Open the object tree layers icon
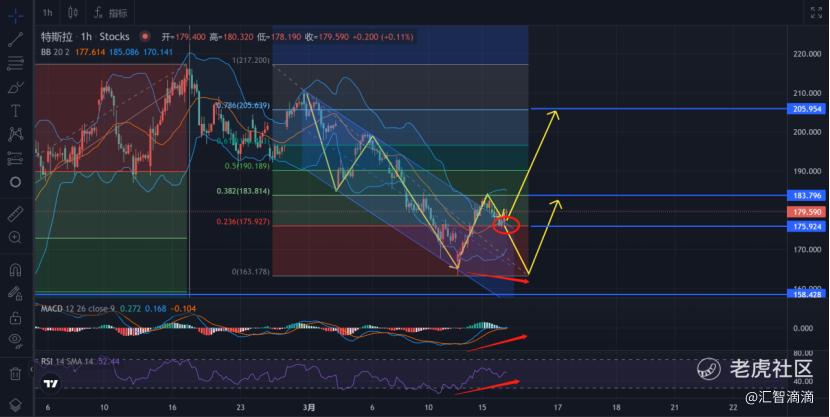This screenshot has height=417, width=830. [x=15, y=405]
